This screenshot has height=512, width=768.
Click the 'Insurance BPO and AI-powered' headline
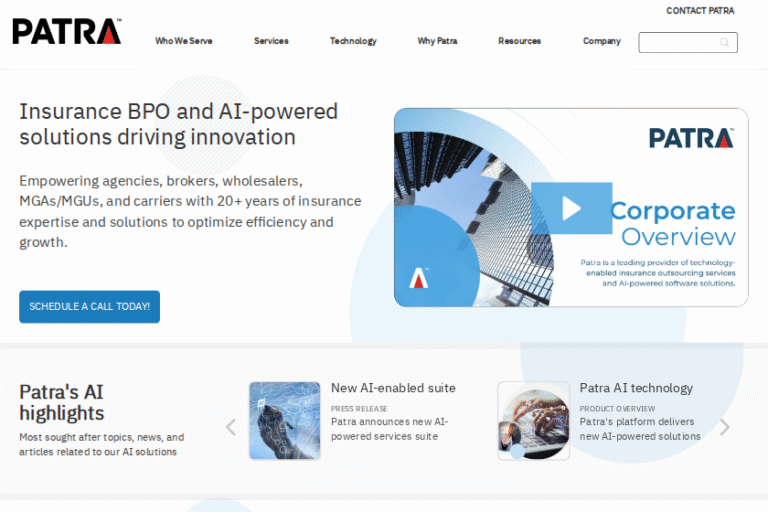tap(179, 124)
